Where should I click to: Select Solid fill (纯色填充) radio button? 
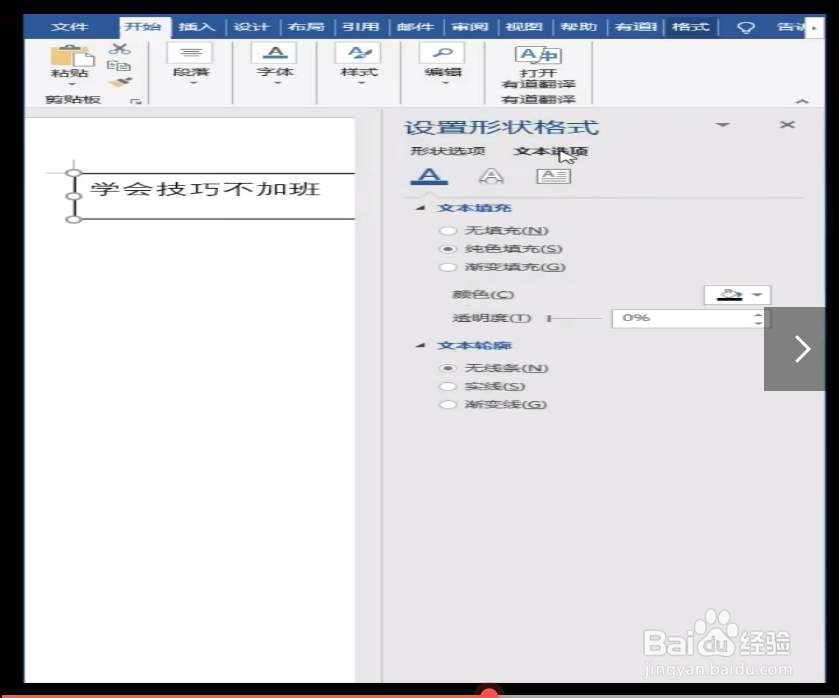pos(447,249)
